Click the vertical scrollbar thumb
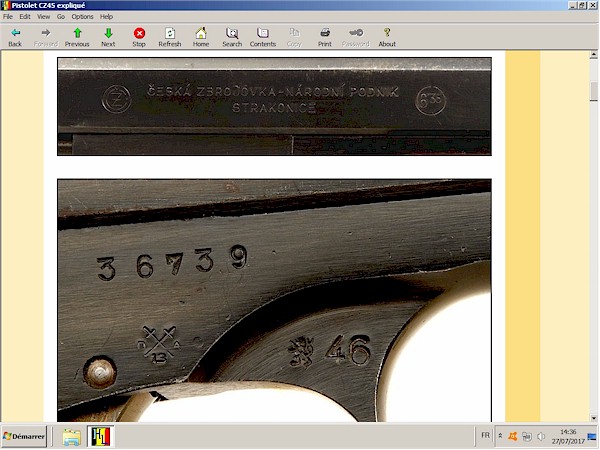Screen dimensions: 600x450 pos(593,91)
